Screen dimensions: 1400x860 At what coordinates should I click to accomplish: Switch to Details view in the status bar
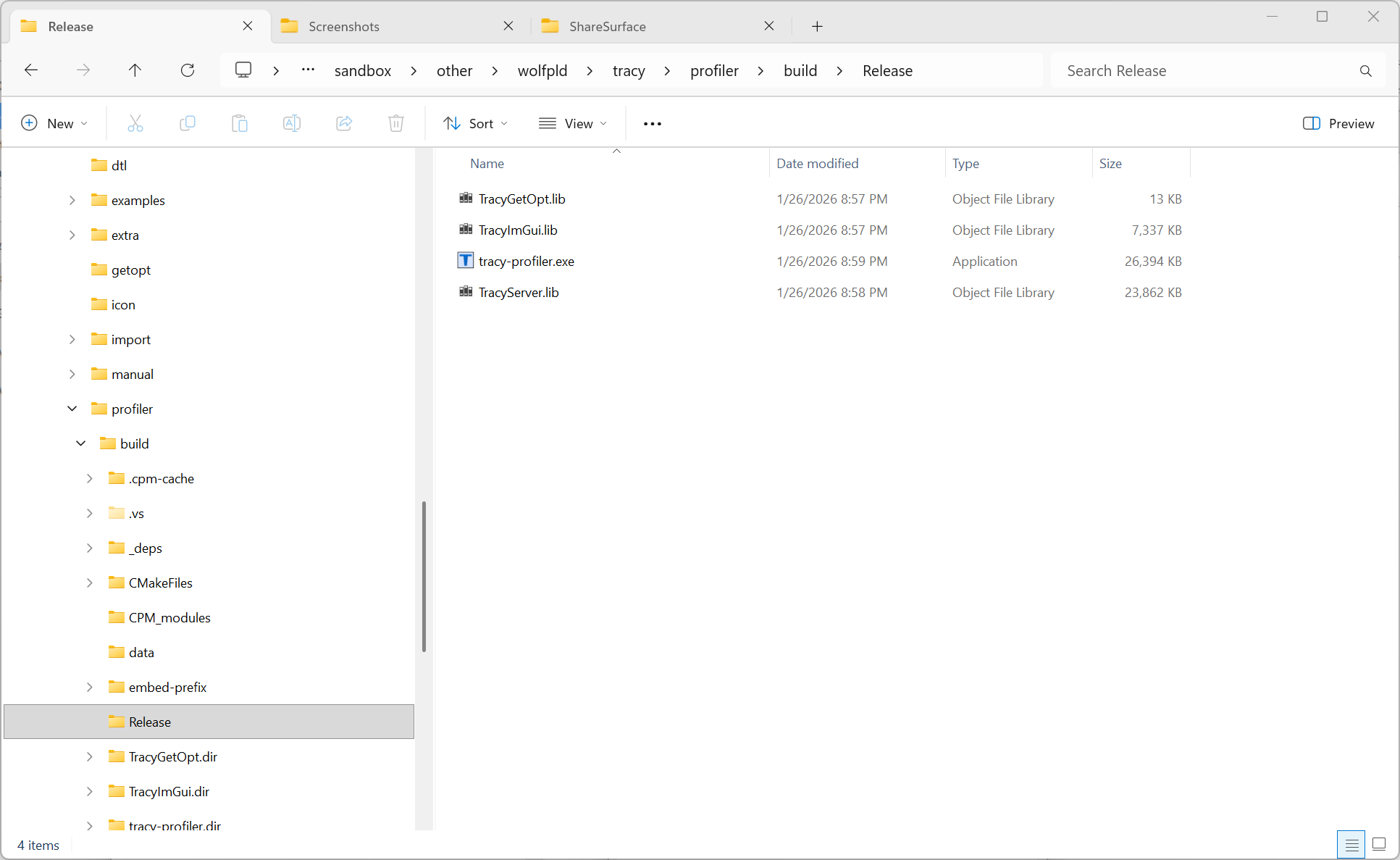(x=1351, y=845)
